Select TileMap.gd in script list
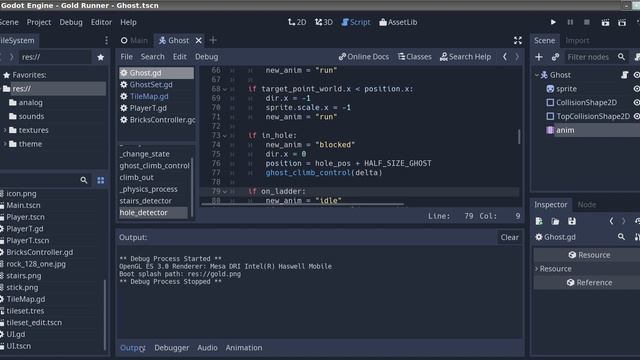The image size is (640, 360). 149,96
